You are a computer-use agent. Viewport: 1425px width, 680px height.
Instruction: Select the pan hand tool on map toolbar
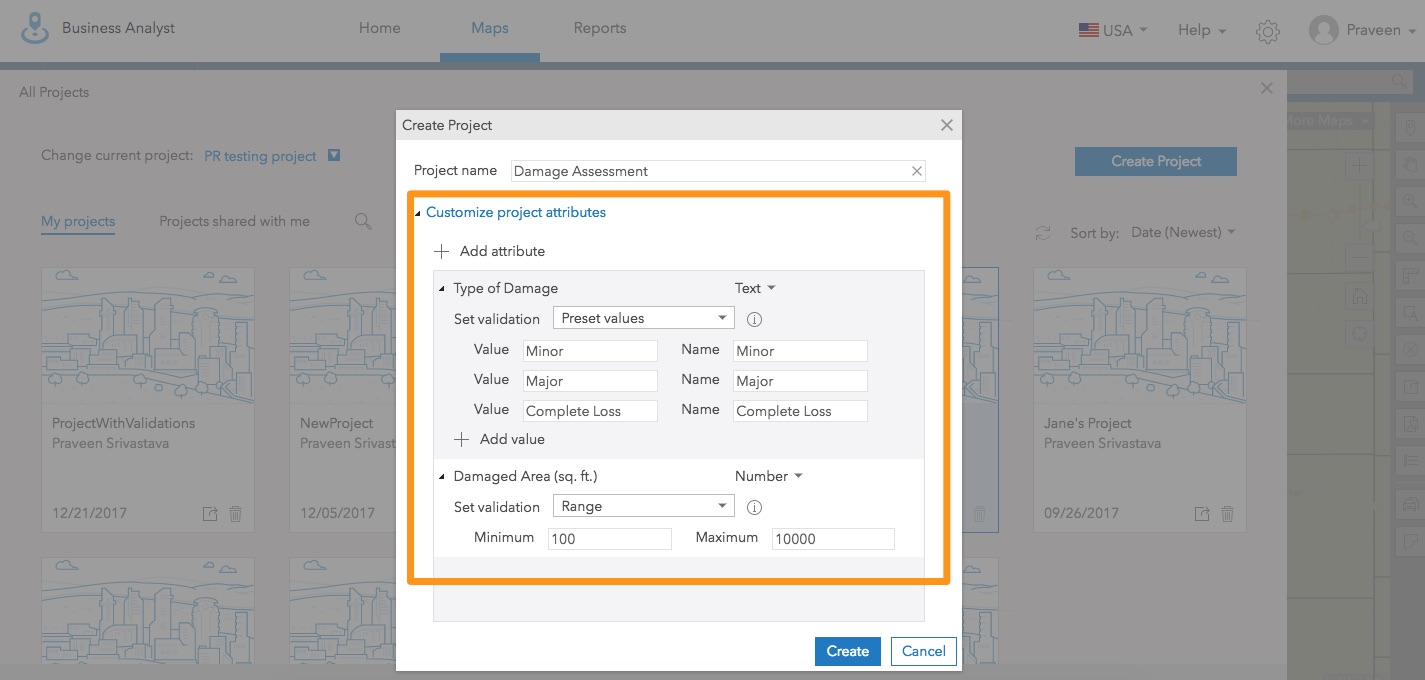point(1411,163)
